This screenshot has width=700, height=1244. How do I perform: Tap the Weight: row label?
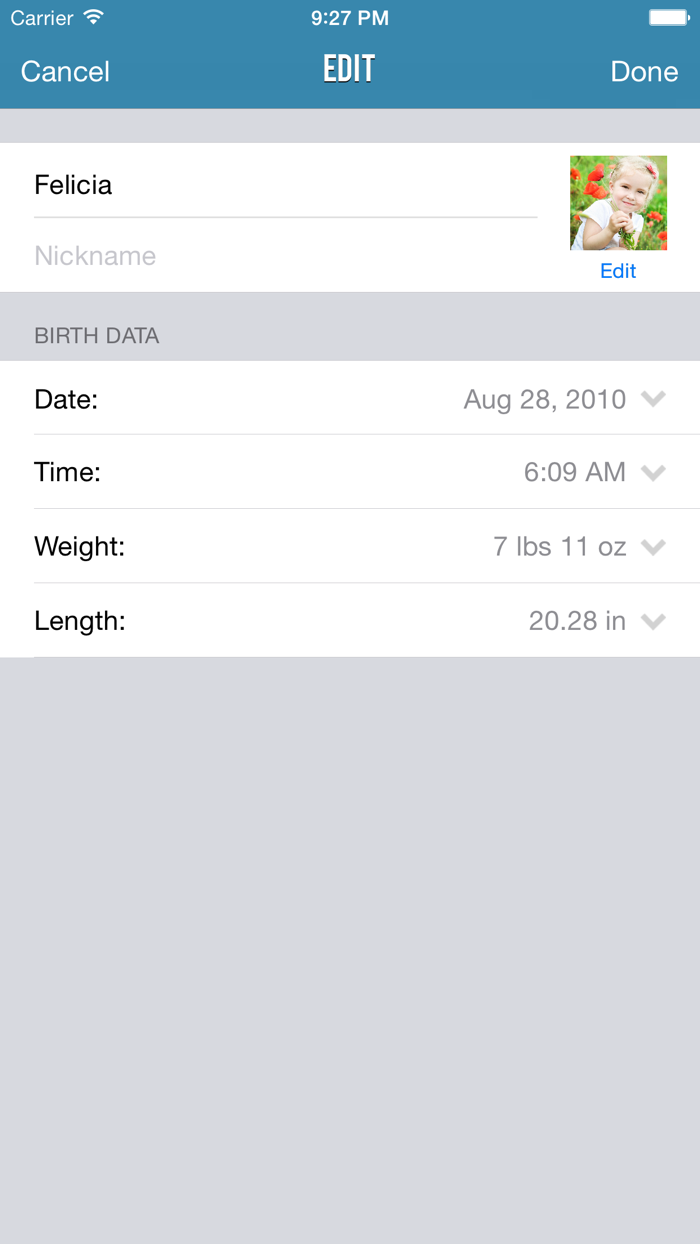point(79,547)
